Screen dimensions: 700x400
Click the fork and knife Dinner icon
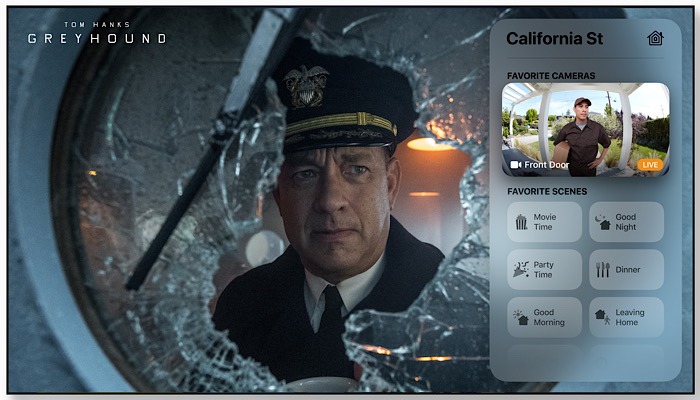click(603, 270)
